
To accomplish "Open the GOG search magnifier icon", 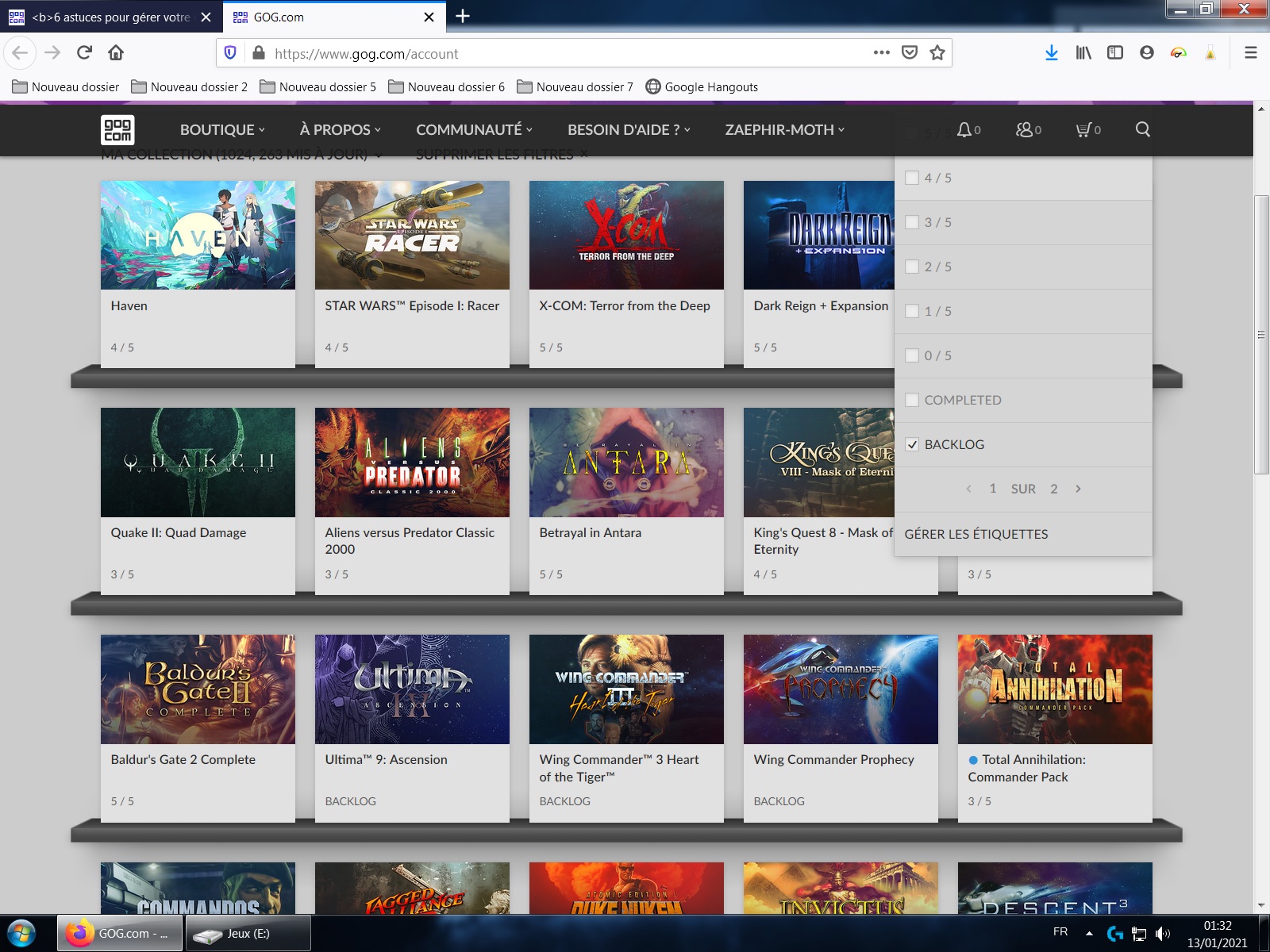I will coord(1142,129).
